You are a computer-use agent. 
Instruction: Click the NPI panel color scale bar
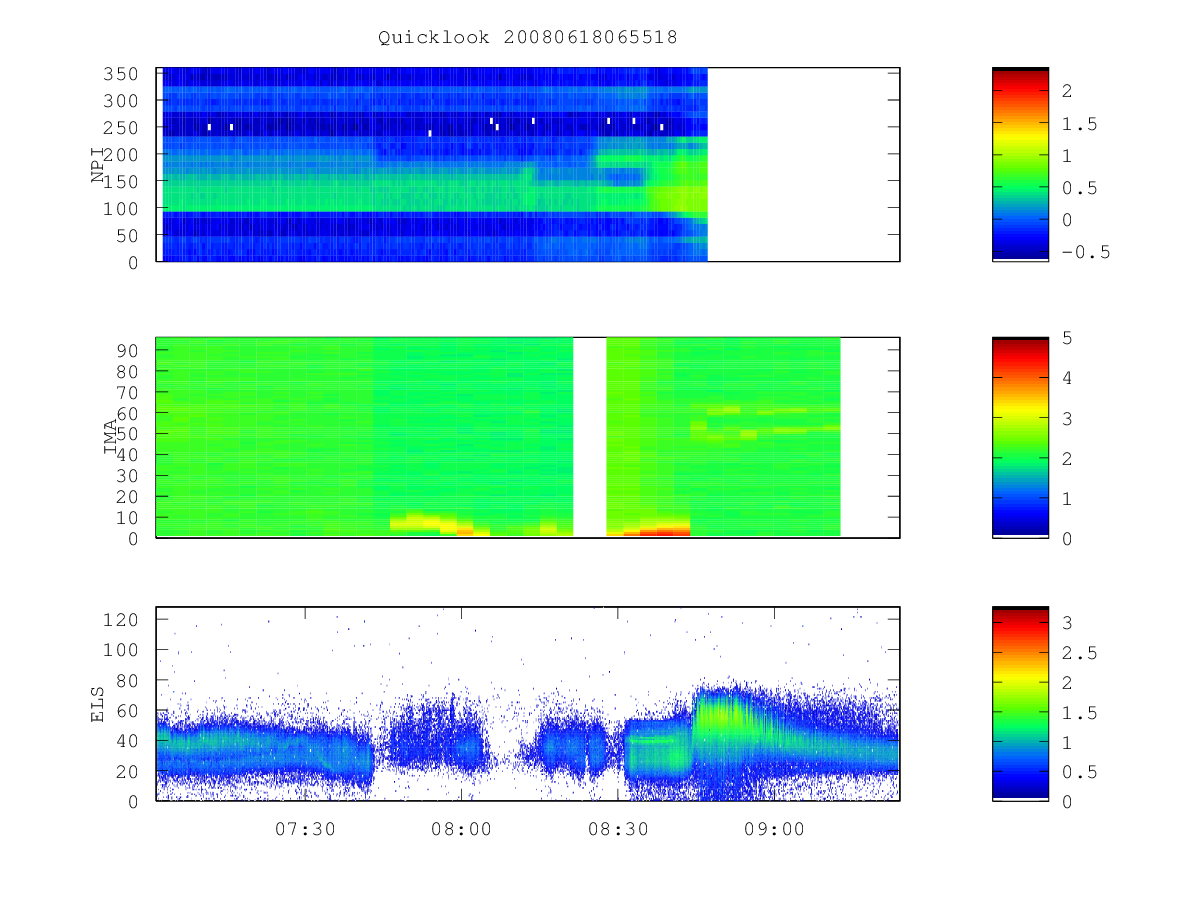(x=1020, y=165)
